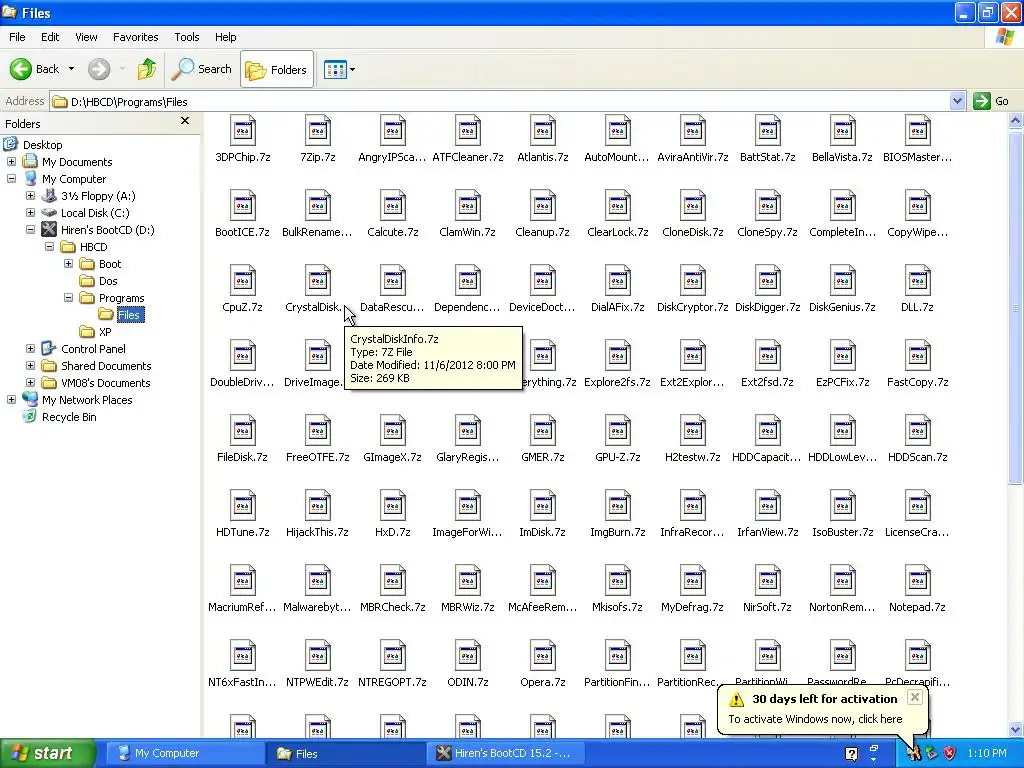1024x768 pixels.
Task: Select the IrfanView.7z file icon
Action: coord(767,506)
